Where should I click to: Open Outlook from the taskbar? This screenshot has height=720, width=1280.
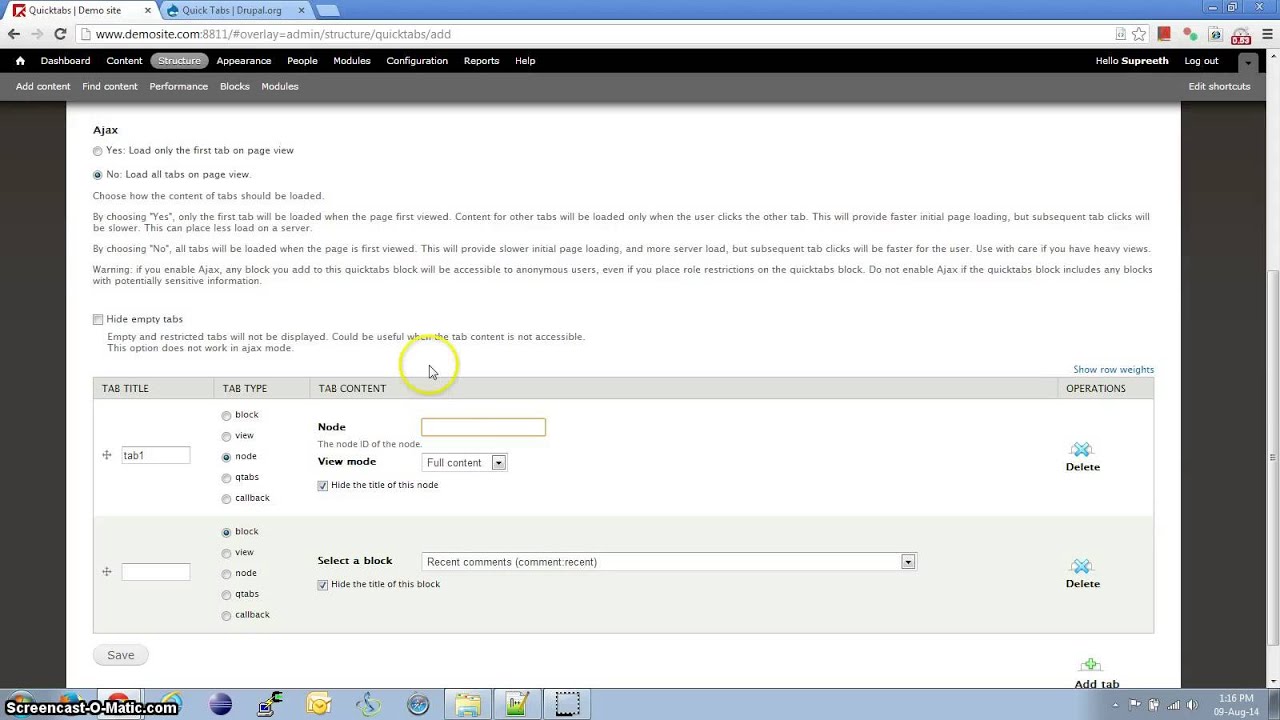coord(319,705)
